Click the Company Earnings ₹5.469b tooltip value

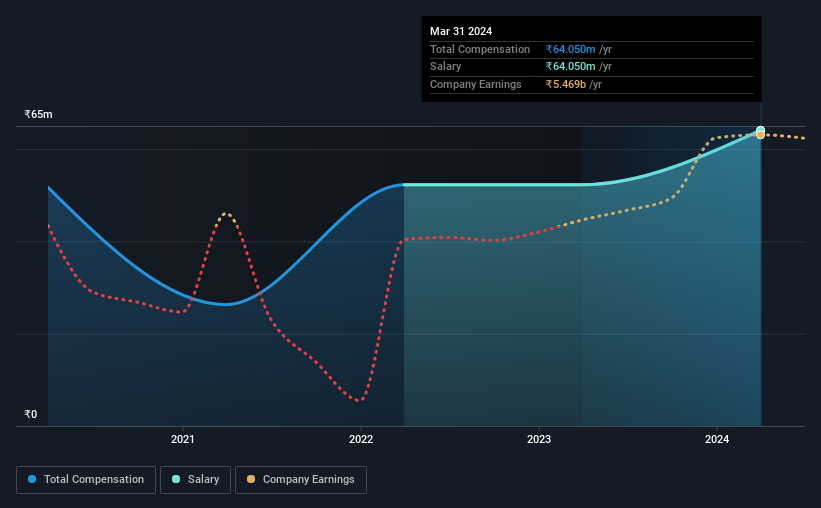pyautogui.click(x=565, y=84)
